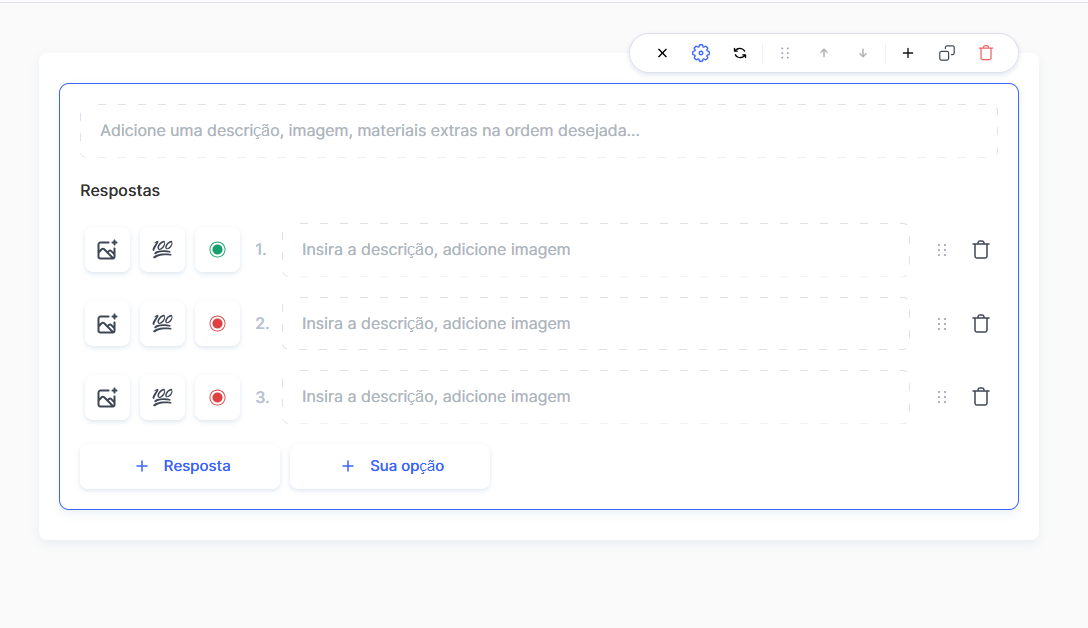
Task: Add image to answer 1
Action: [107, 250]
